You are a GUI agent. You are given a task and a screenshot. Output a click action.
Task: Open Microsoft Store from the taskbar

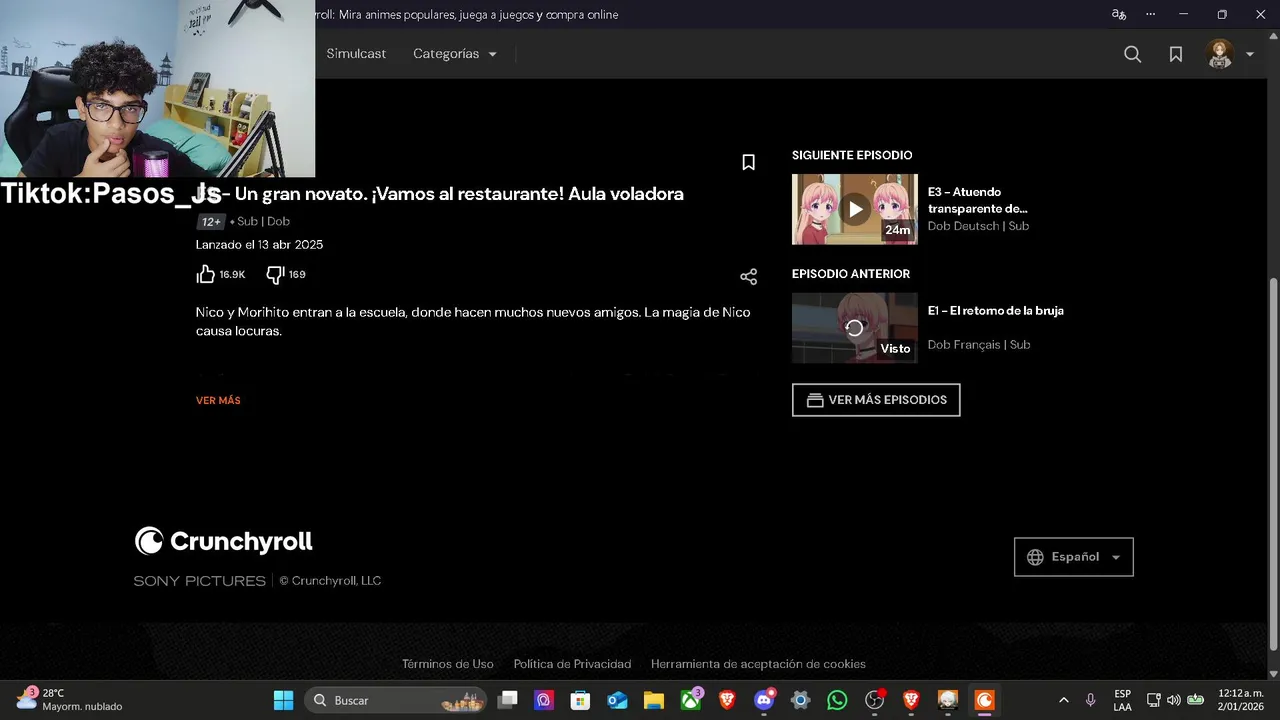(580, 700)
